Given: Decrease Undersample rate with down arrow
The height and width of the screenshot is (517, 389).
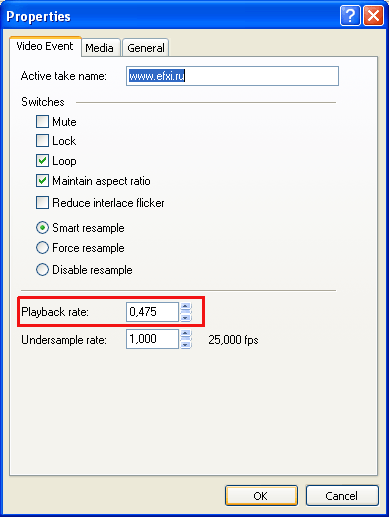Looking at the screenshot, I should point(186,344).
